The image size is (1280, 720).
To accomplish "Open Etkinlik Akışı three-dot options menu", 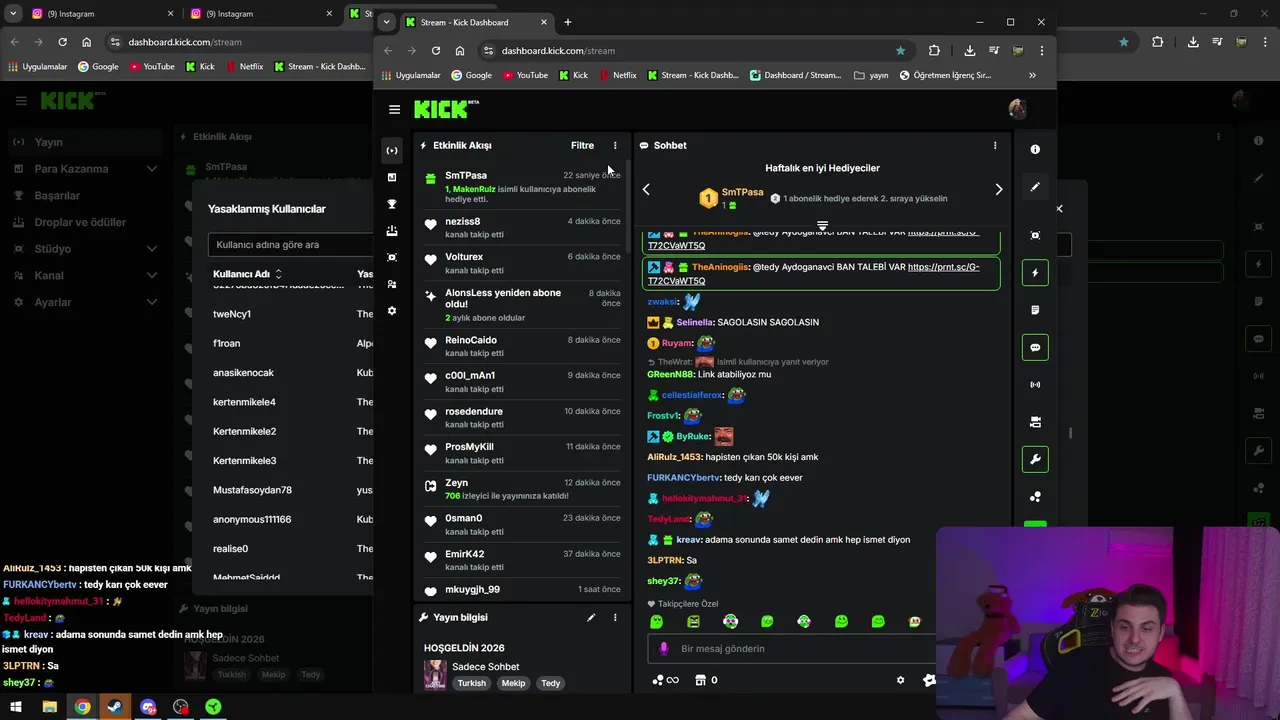I will coord(615,145).
